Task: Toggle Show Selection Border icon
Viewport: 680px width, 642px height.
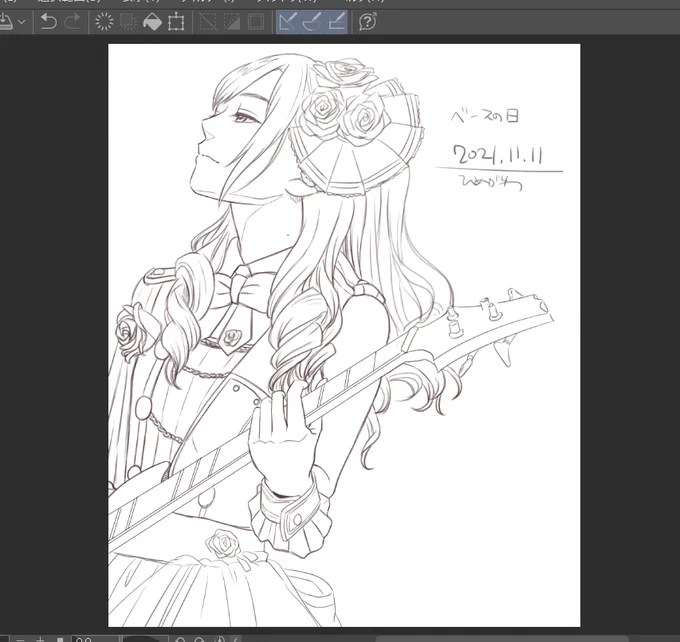Action: point(255,22)
